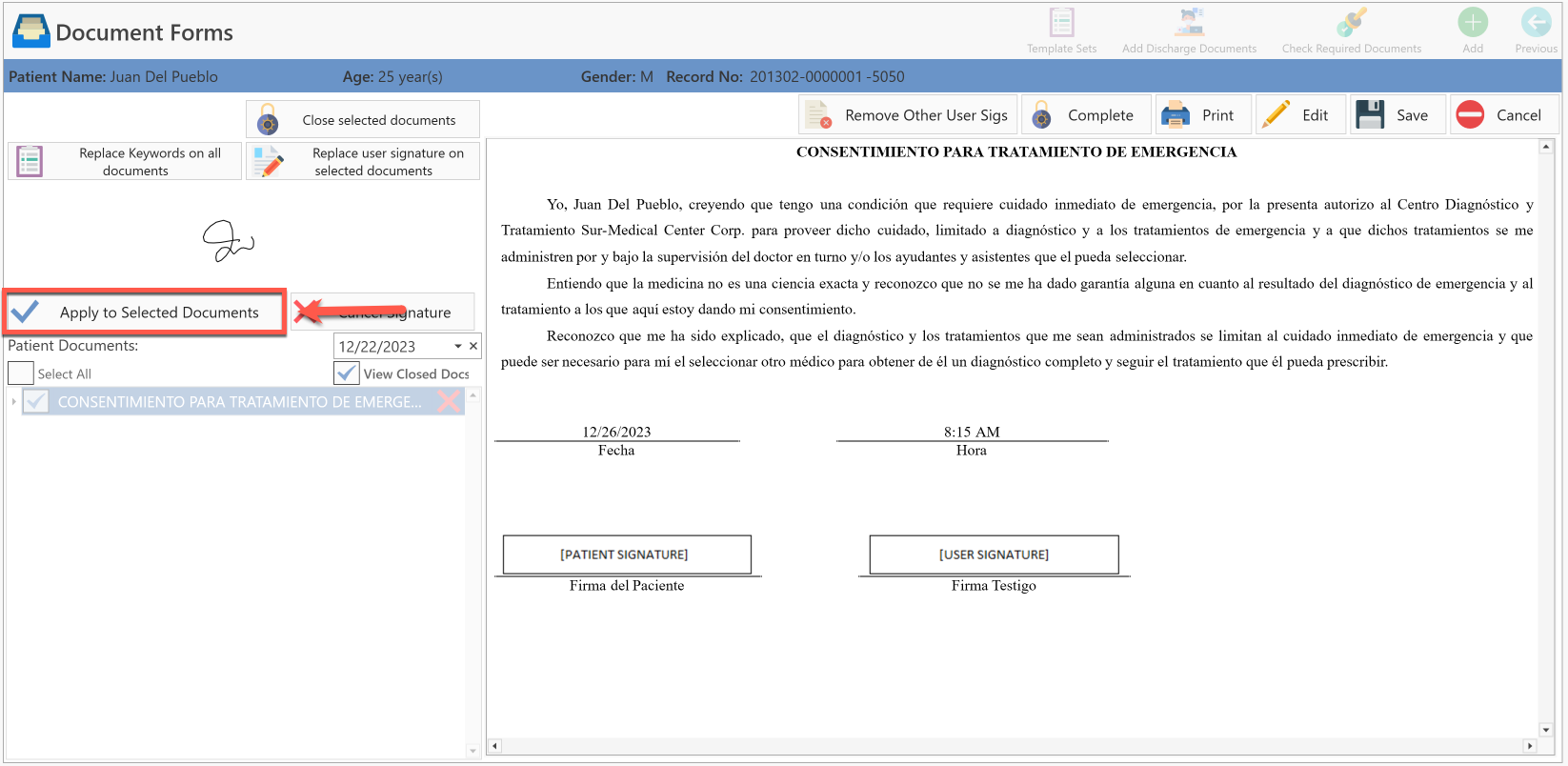Click Cancel Signature button
1568x766 pixels.
(x=383, y=312)
